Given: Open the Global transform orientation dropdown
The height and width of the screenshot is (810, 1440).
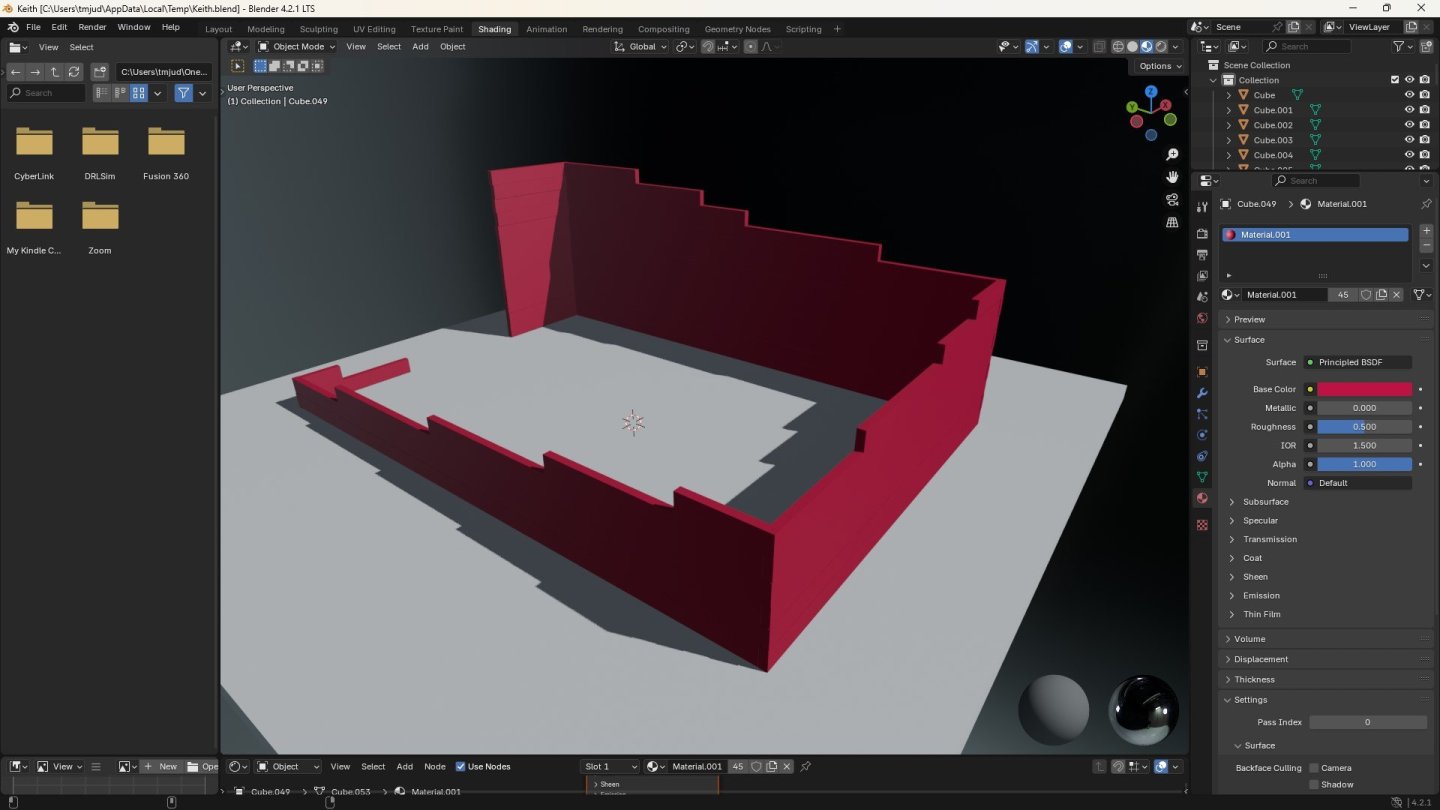Looking at the screenshot, I should (641, 47).
